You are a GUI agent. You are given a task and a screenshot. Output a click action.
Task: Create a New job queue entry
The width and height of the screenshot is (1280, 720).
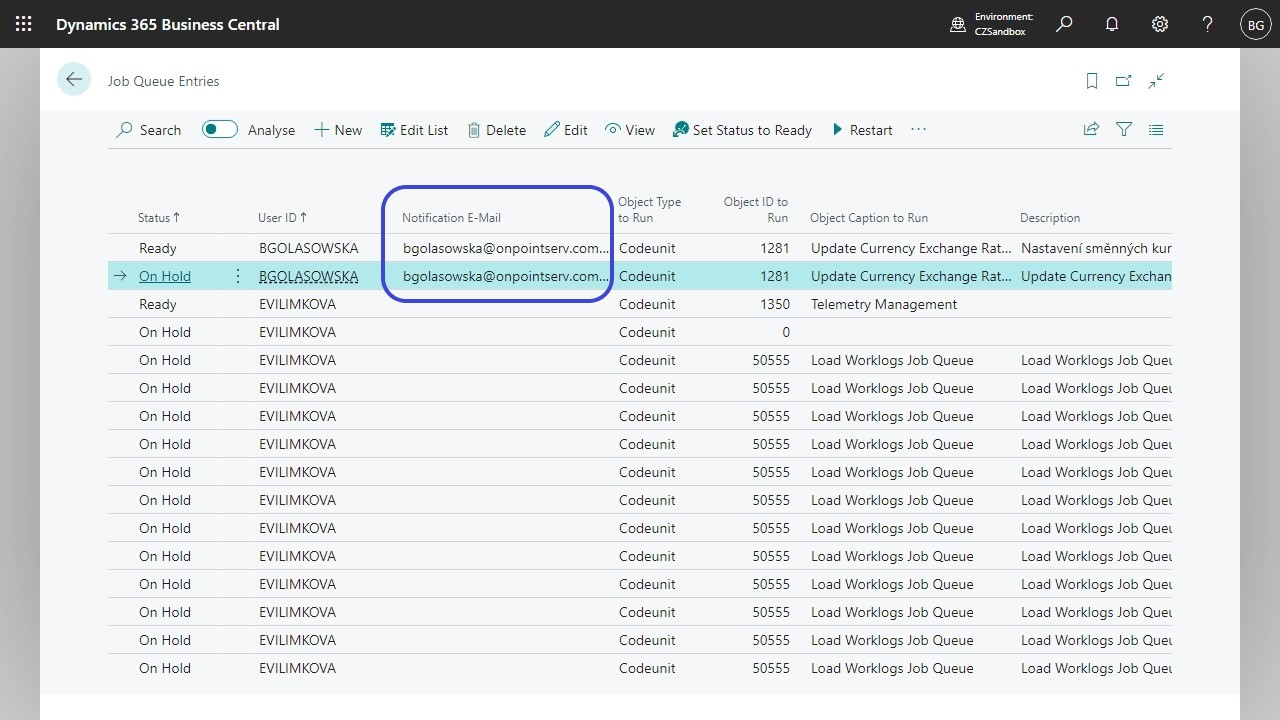pos(338,130)
